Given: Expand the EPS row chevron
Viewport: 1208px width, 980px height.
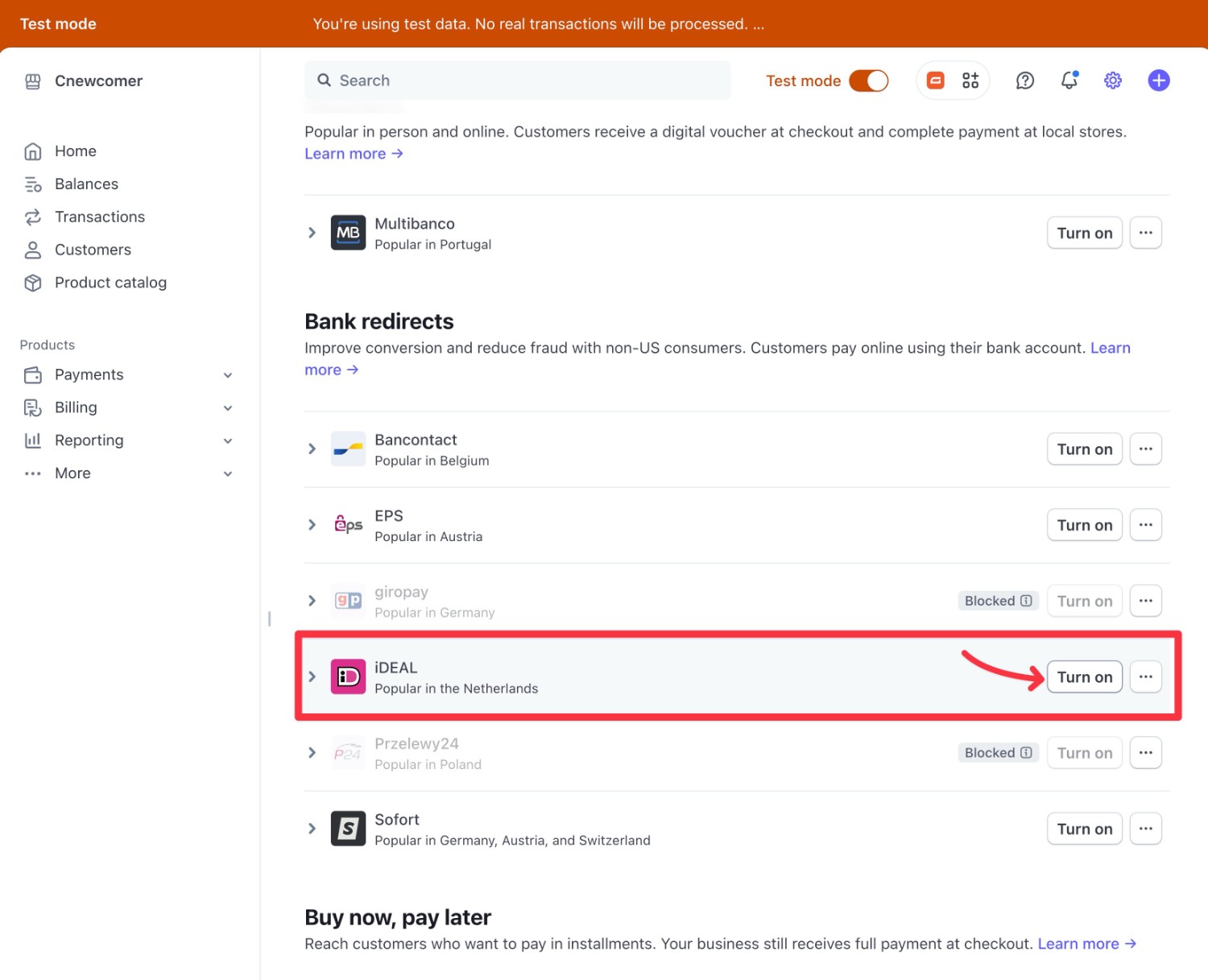Looking at the screenshot, I should click(x=312, y=525).
